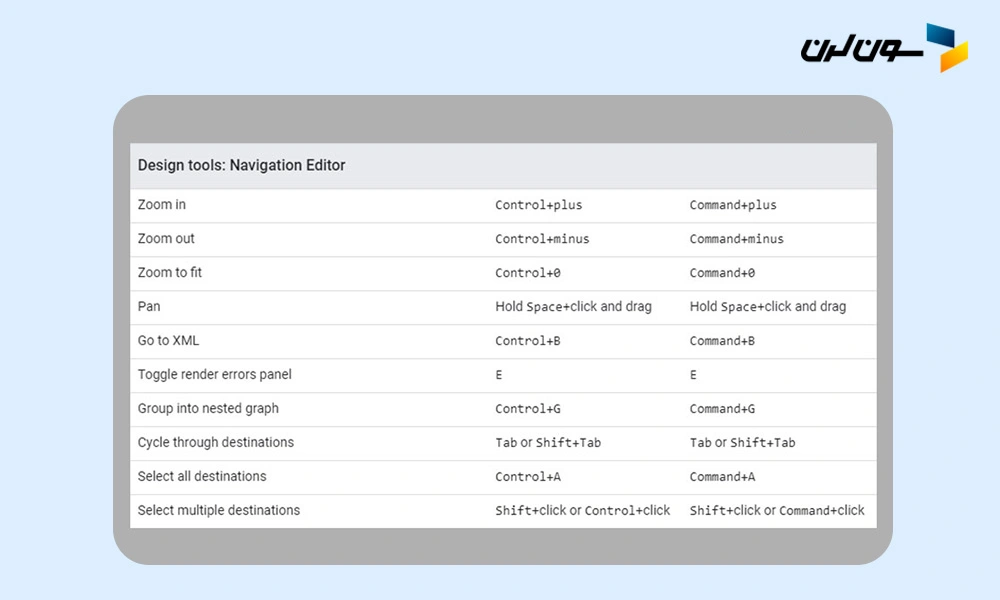Select the Zoom to fit label
1000x600 pixels.
pos(170,273)
